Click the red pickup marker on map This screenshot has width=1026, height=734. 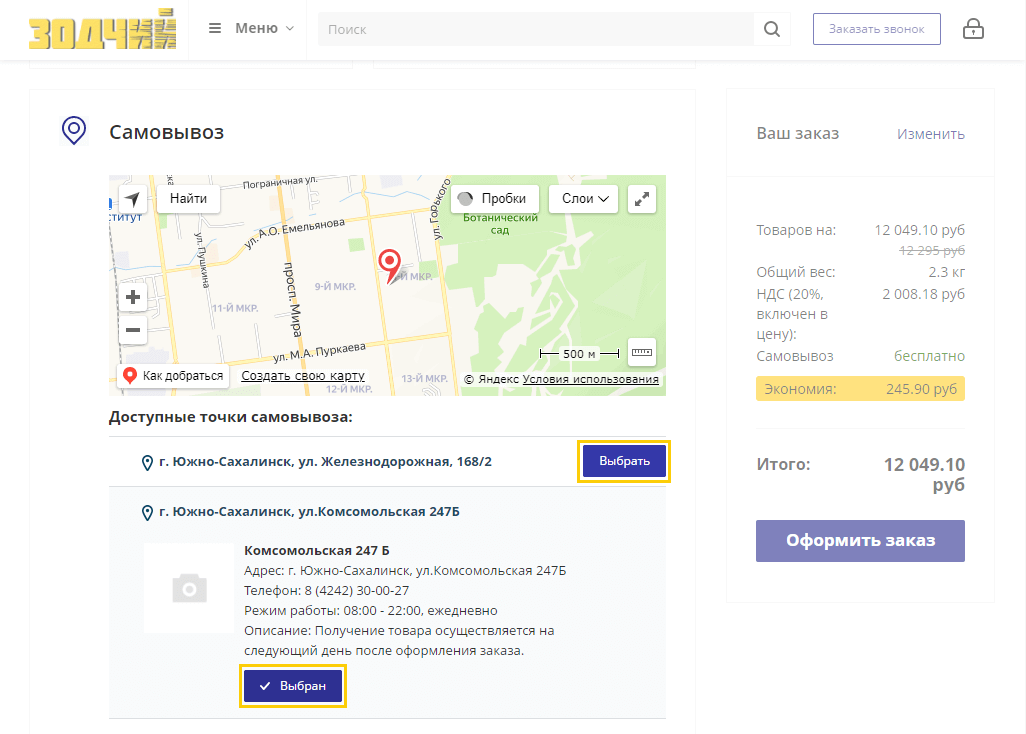pyautogui.click(x=391, y=263)
